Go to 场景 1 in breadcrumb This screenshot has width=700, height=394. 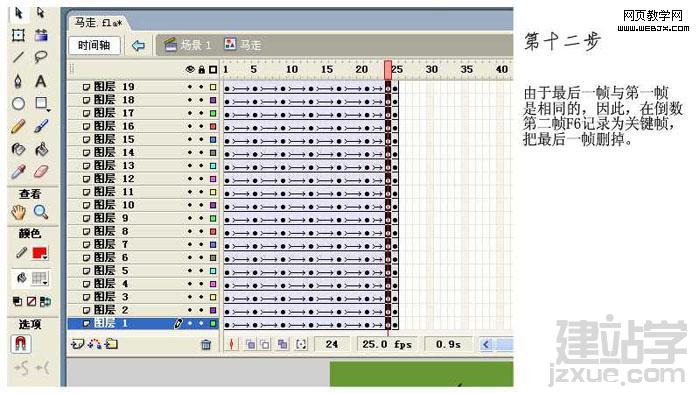[188, 45]
